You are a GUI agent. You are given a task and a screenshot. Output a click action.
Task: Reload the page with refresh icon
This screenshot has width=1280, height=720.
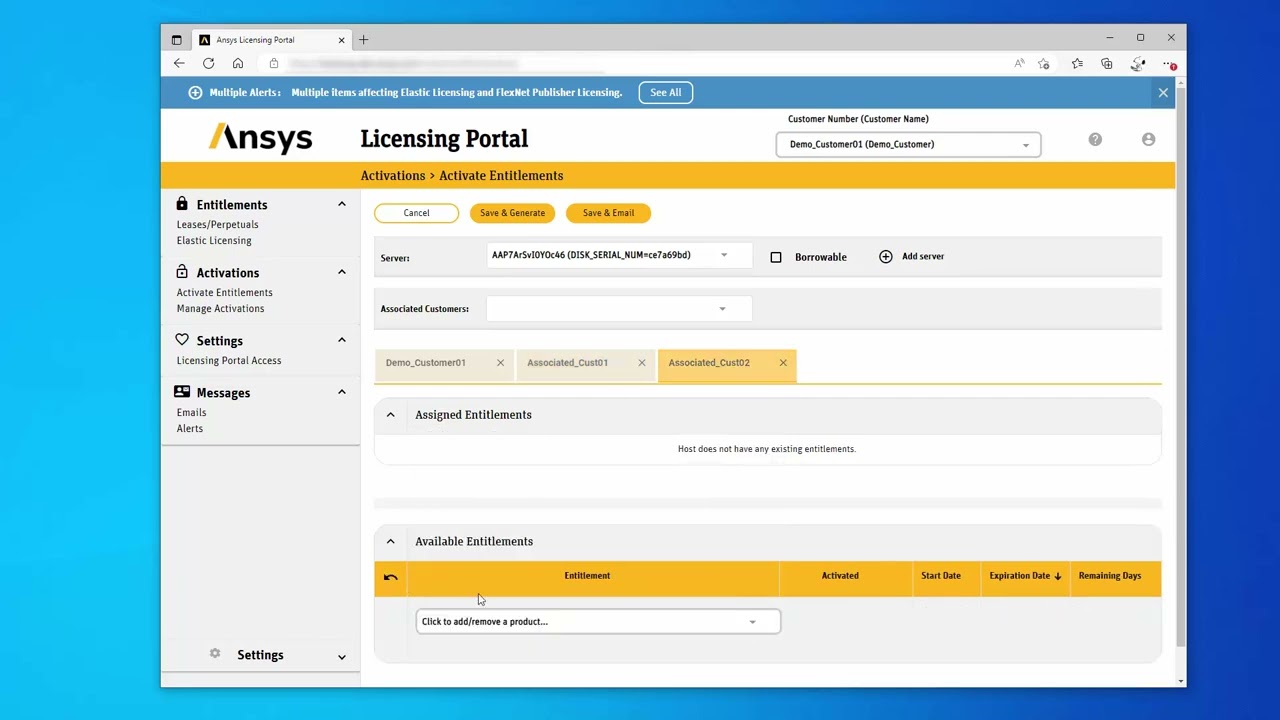click(x=208, y=64)
